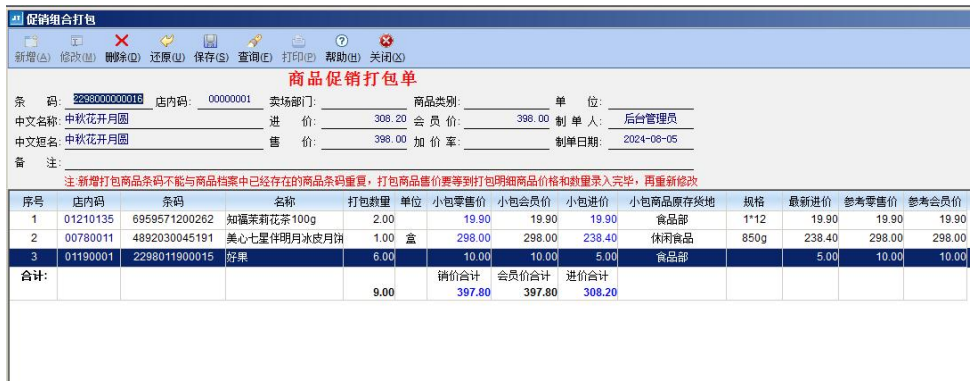Click the 序号 column header
The height and width of the screenshot is (386, 975).
click(x=34, y=201)
